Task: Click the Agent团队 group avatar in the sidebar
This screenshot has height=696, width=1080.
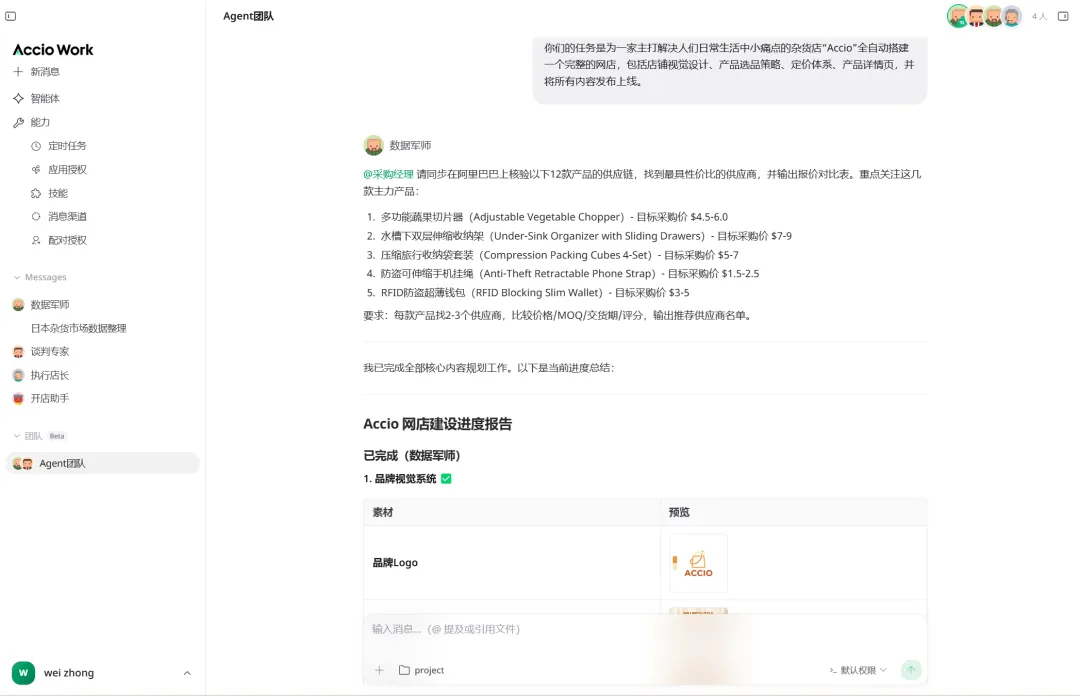Action: [23, 464]
